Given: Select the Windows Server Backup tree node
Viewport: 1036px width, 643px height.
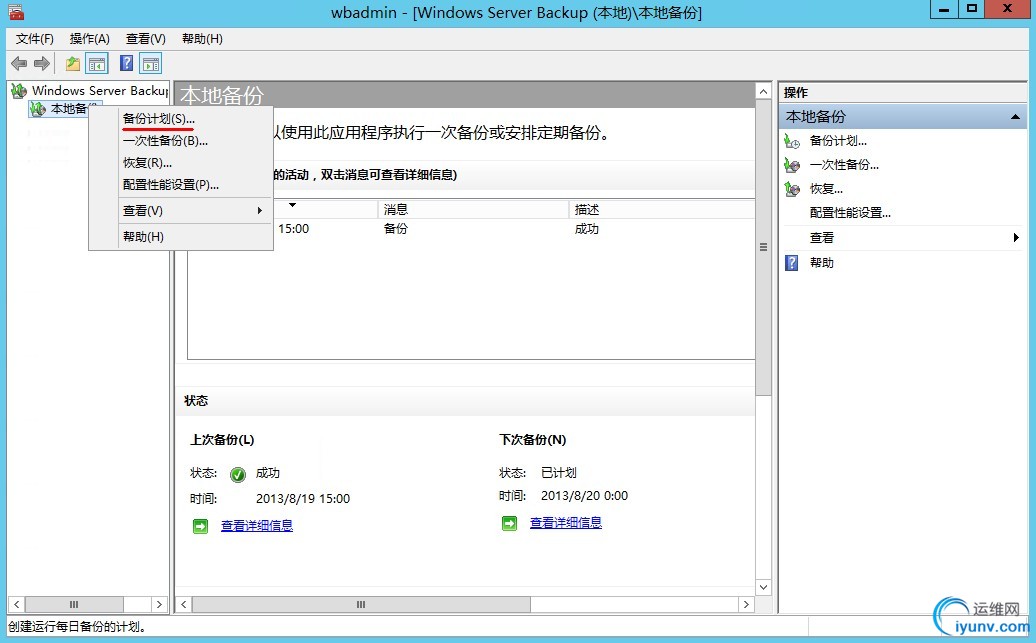Looking at the screenshot, I should pos(100,91).
